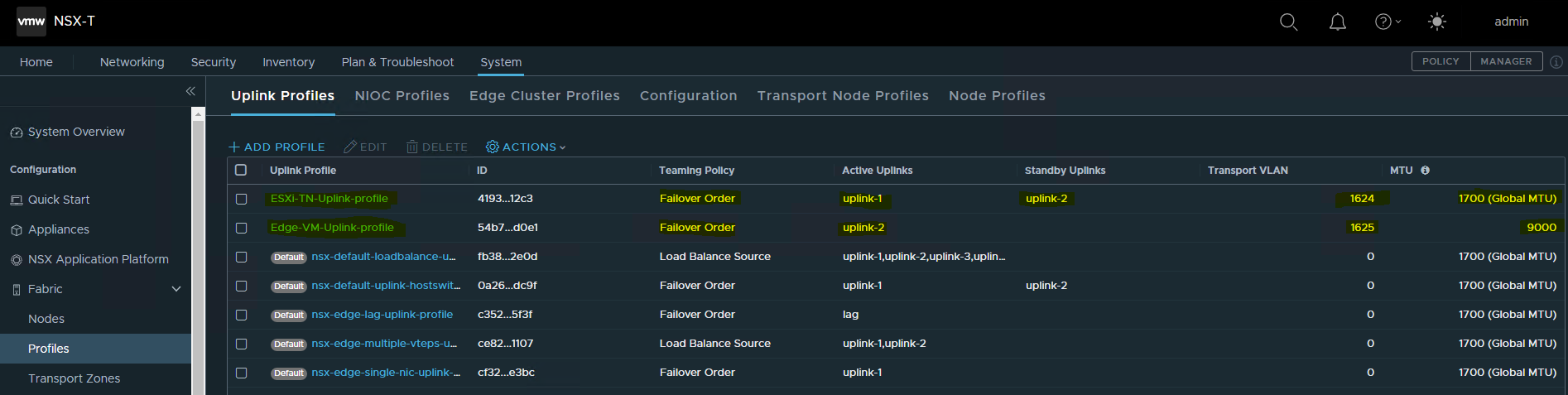Click the plus icon on ADD PROFILE
The height and width of the screenshot is (395, 1568).
(234, 147)
